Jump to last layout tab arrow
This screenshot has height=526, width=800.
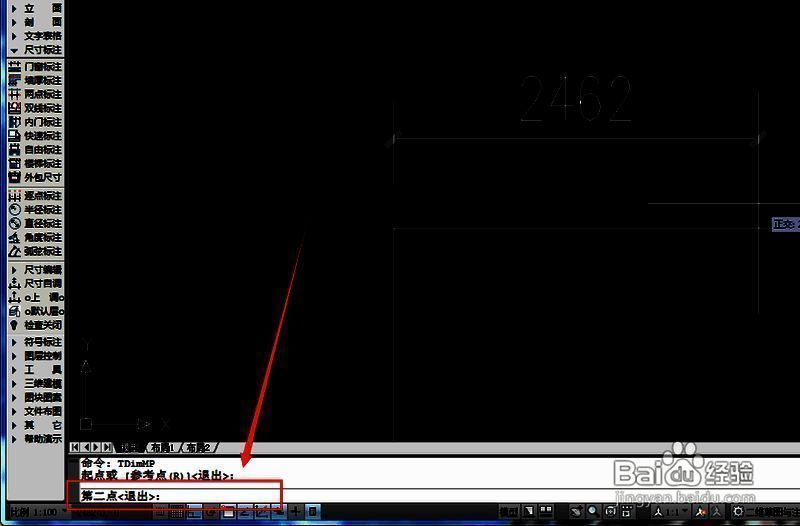tap(107, 447)
